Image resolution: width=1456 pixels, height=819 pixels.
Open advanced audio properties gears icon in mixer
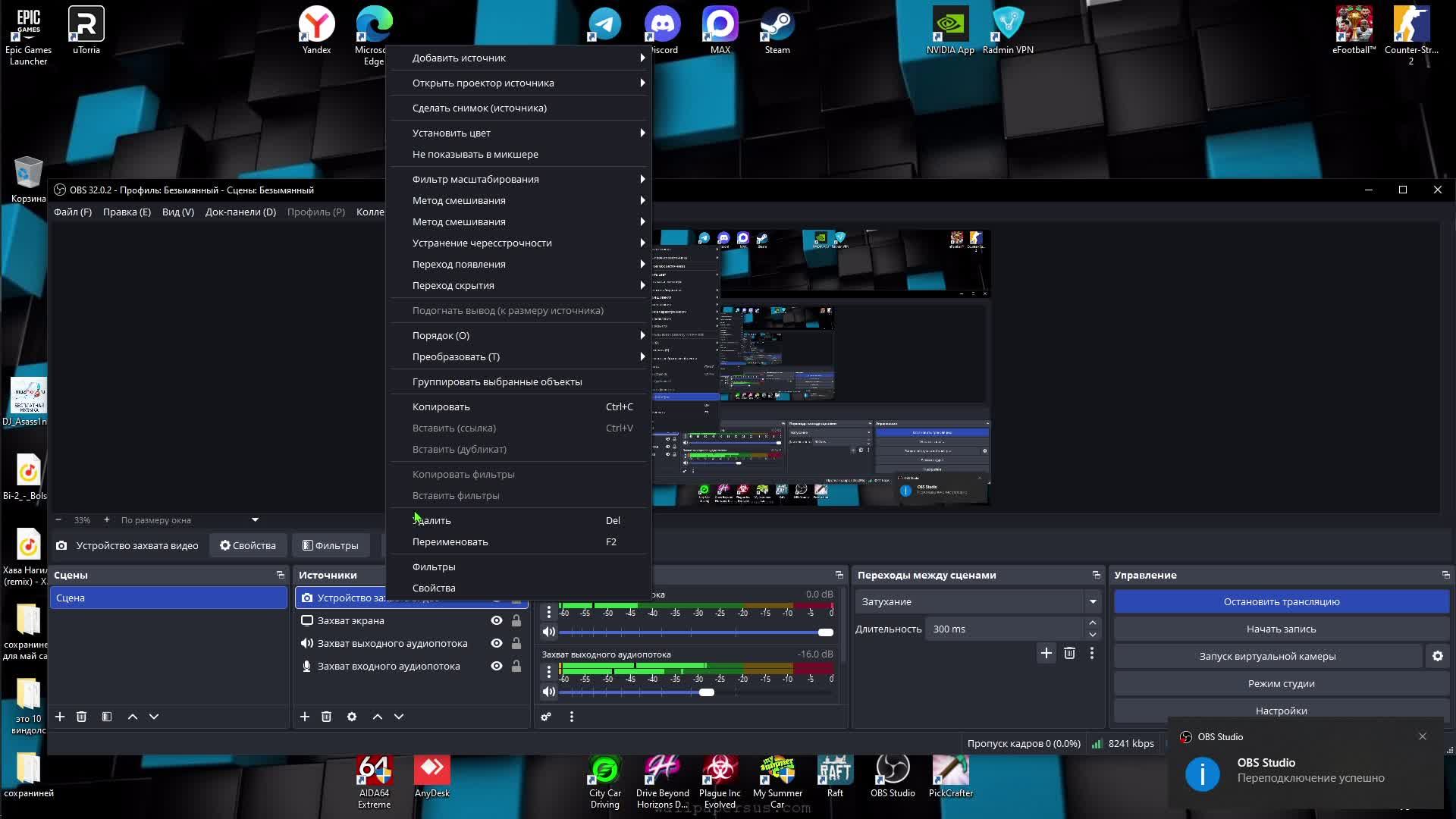tap(546, 717)
